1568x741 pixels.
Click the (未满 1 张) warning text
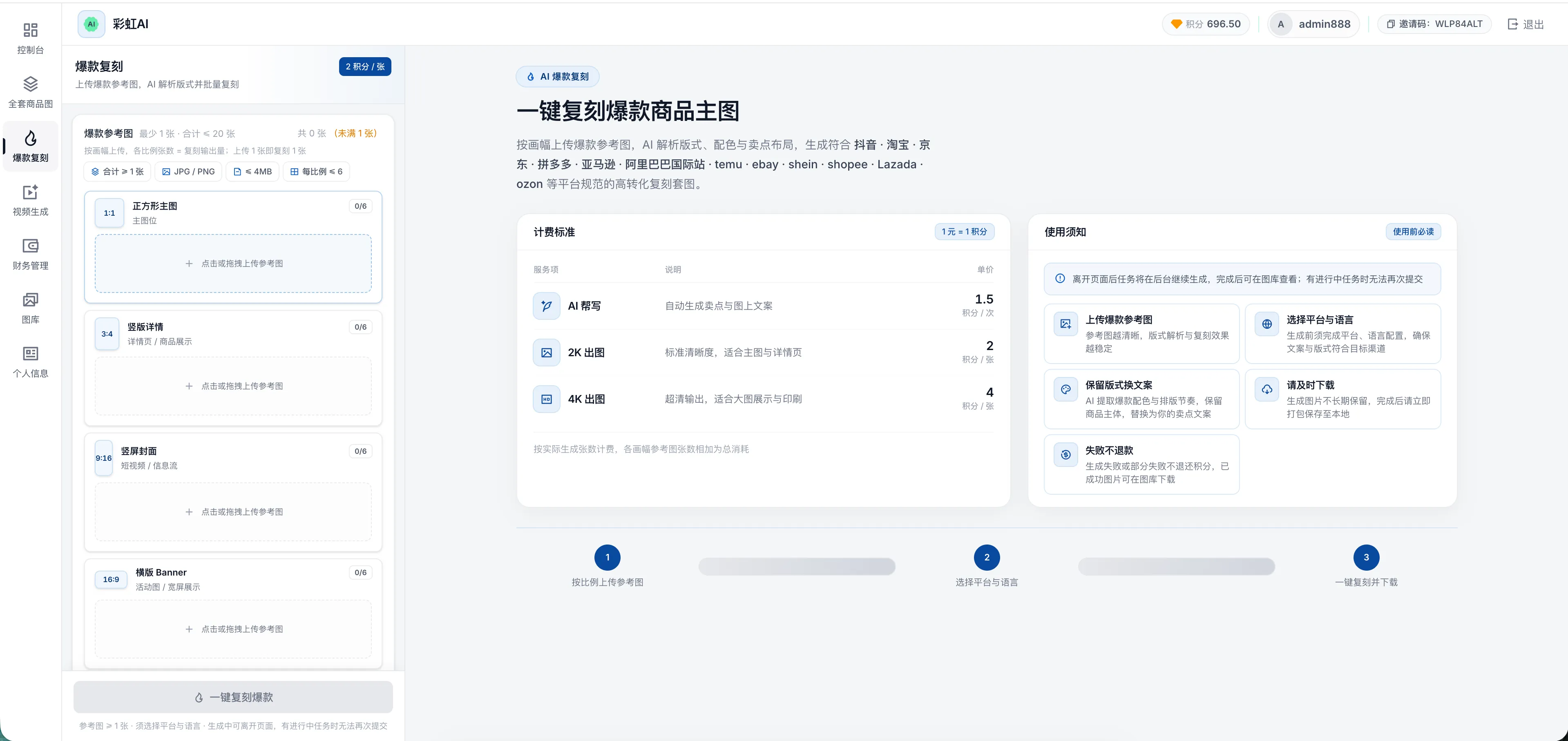coord(355,133)
